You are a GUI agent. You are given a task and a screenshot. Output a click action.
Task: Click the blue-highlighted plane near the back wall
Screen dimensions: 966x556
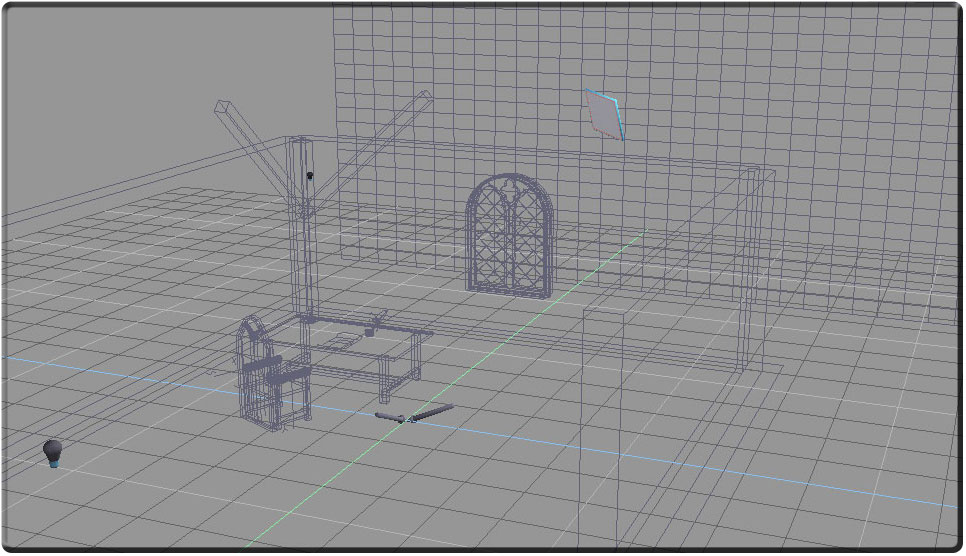pos(603,112)
